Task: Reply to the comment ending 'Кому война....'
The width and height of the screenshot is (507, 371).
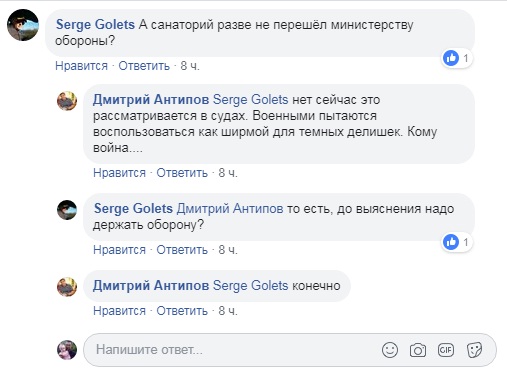Action: 182,173
